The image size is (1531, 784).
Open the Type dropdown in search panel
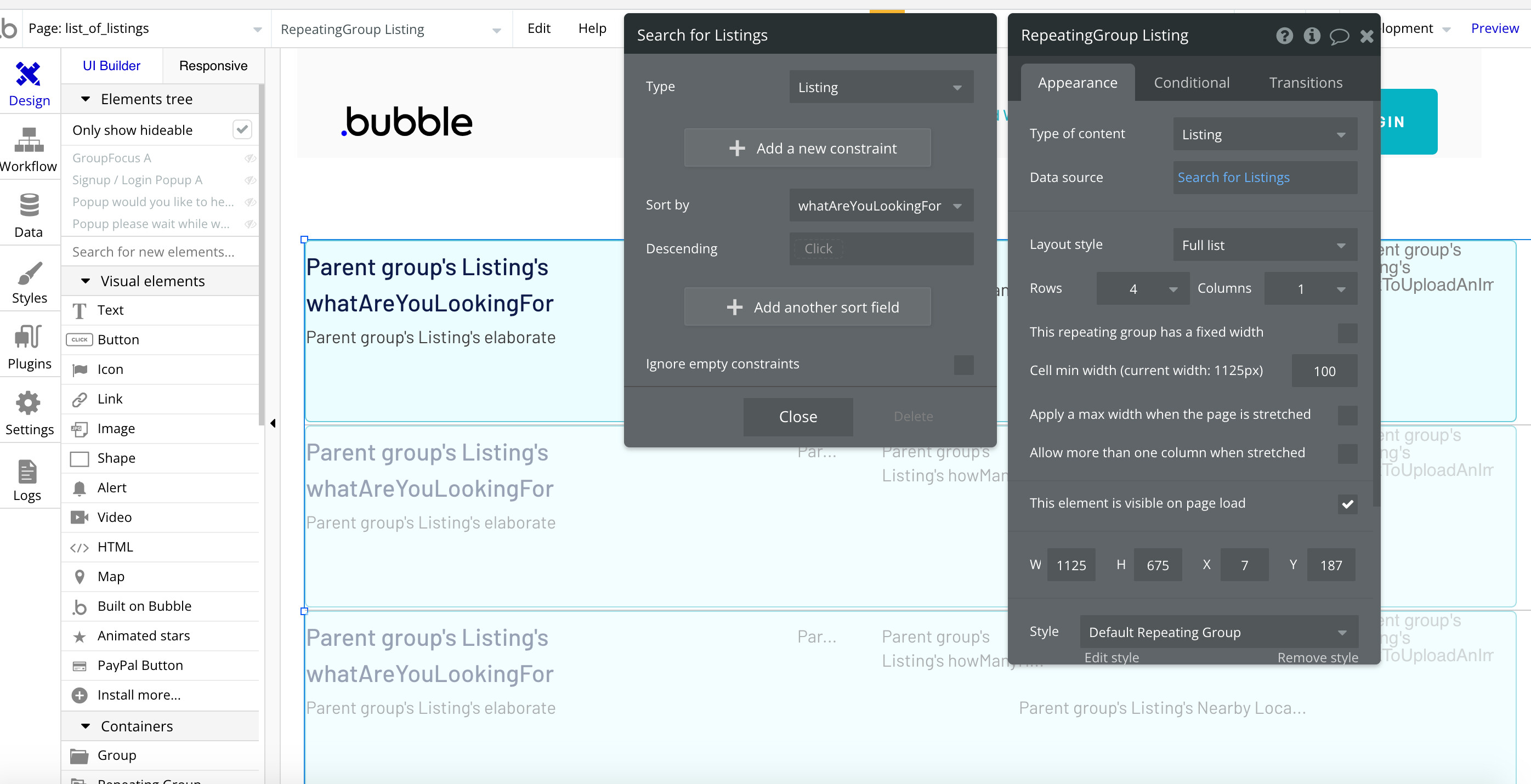(881, 87)
